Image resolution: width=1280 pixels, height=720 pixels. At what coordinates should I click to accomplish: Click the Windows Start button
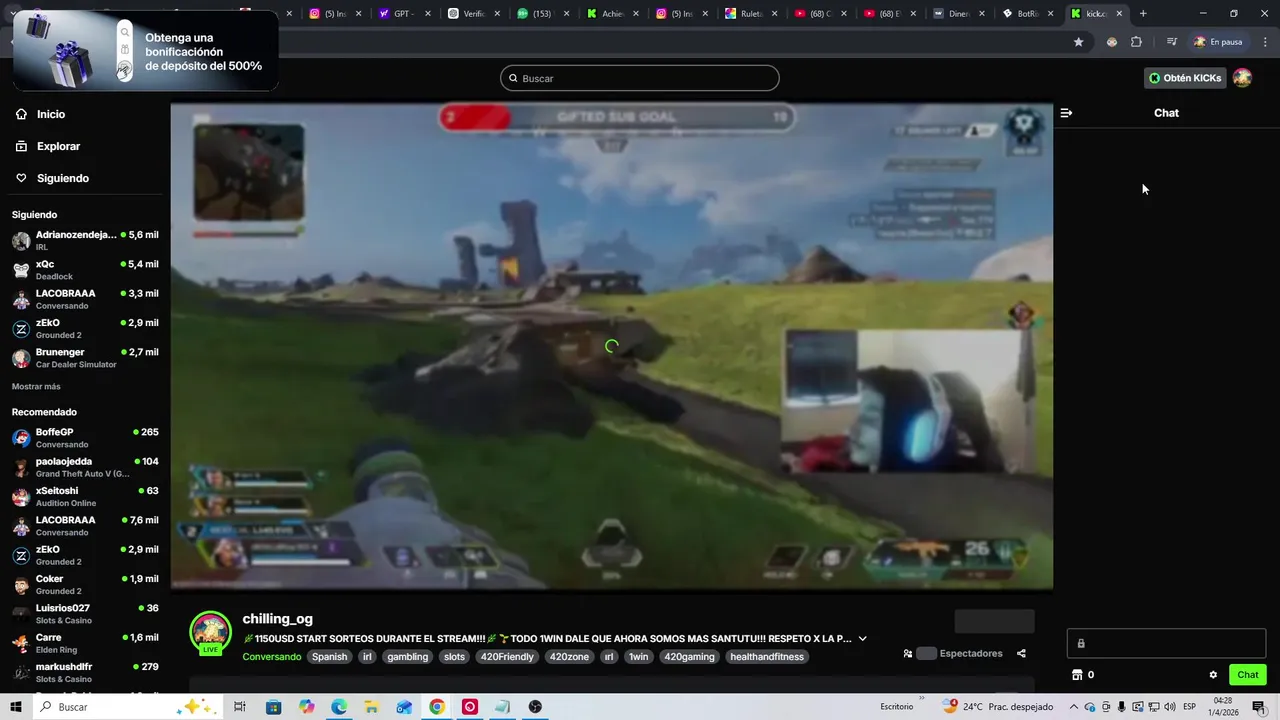tap(16, 707)
